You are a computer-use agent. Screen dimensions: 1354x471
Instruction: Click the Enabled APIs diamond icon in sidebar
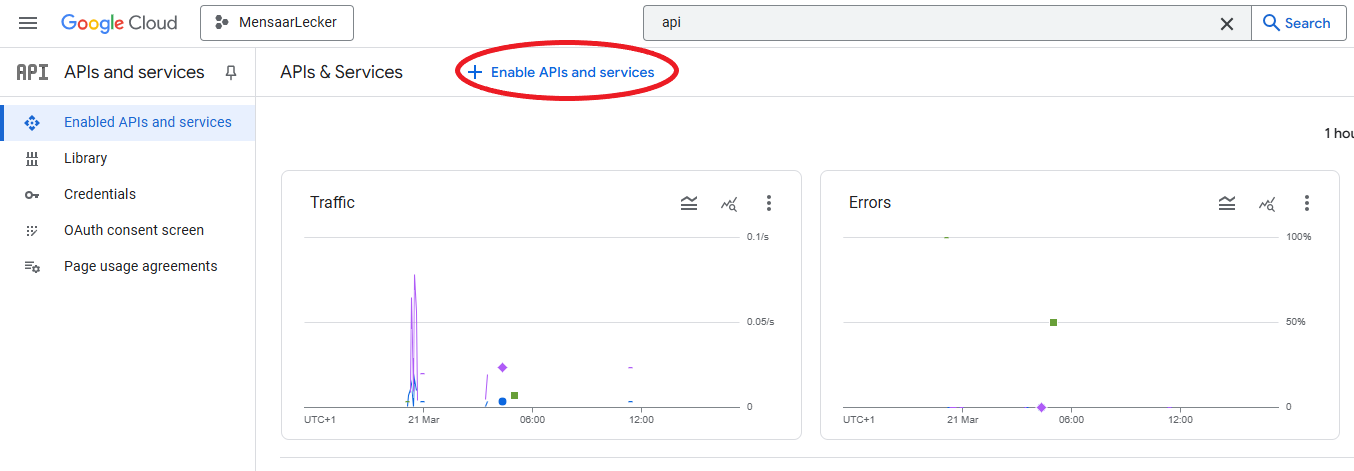point(32,123)
